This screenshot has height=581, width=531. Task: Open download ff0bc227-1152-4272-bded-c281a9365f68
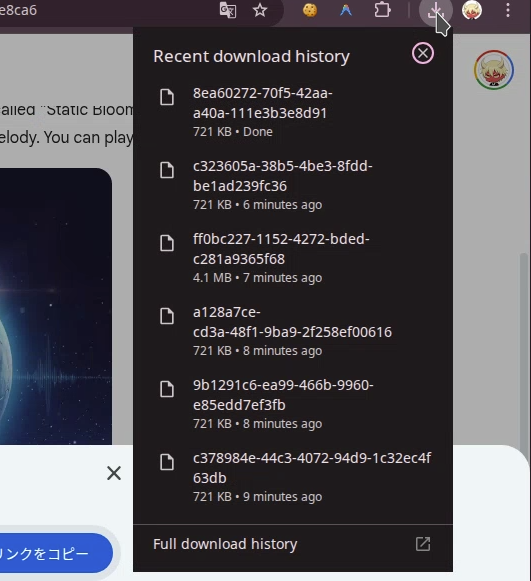click(x=293, y=258)
